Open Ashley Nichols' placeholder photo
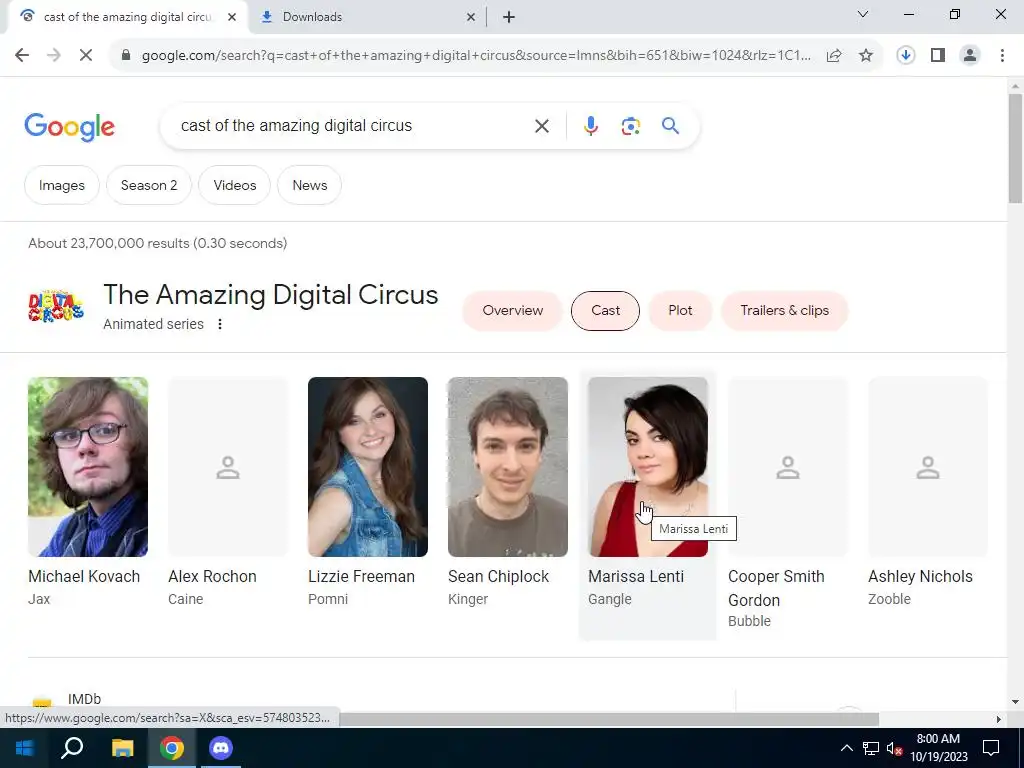Image resolution: width=1024 pixels, height=768 pixels. point(927,466)
